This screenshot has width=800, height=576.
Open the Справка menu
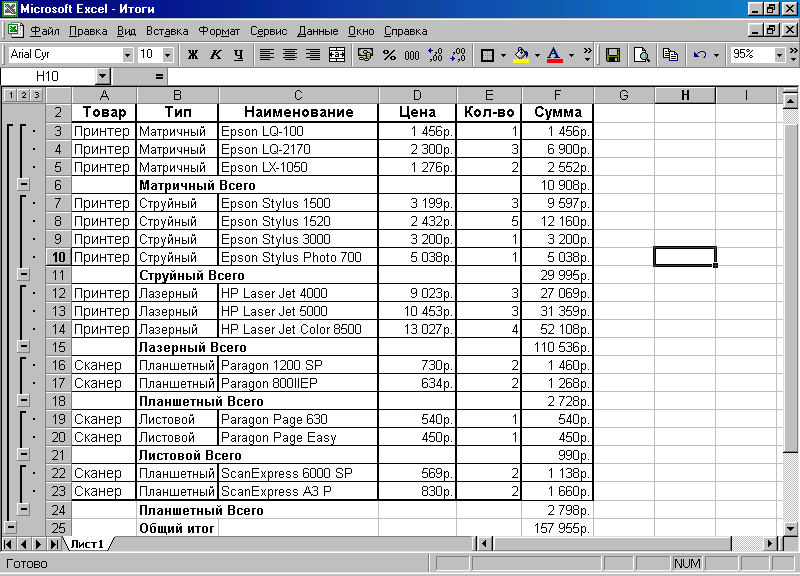coord(406,31)
